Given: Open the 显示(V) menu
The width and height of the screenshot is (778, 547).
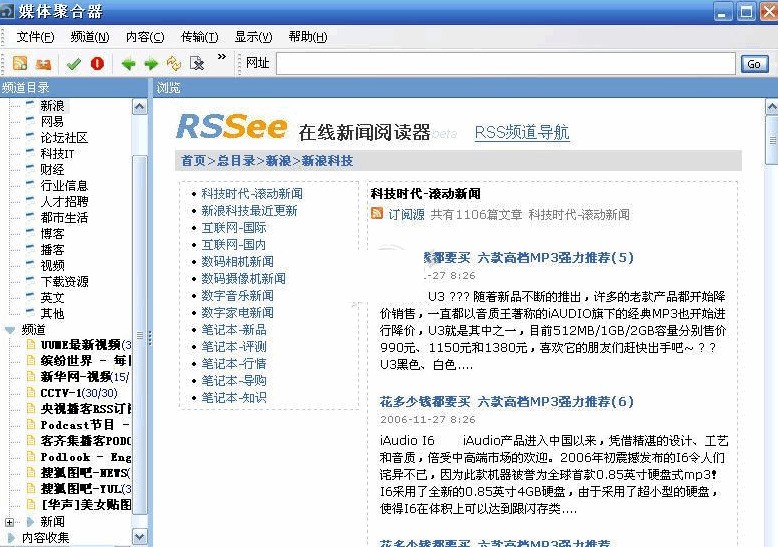Looking at the screenshot, I should 254,37.
